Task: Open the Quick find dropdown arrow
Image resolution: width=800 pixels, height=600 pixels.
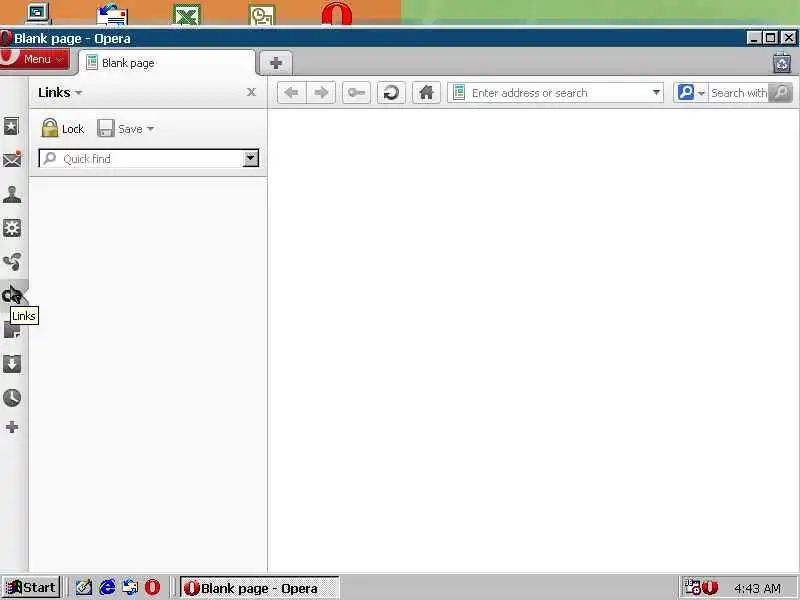Action: (251, 159)
